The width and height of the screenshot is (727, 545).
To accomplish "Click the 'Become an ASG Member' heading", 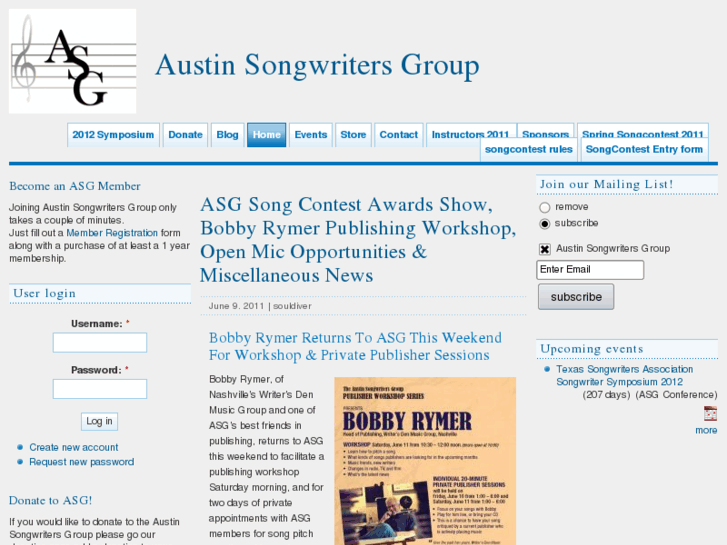I will click(75, 186).
